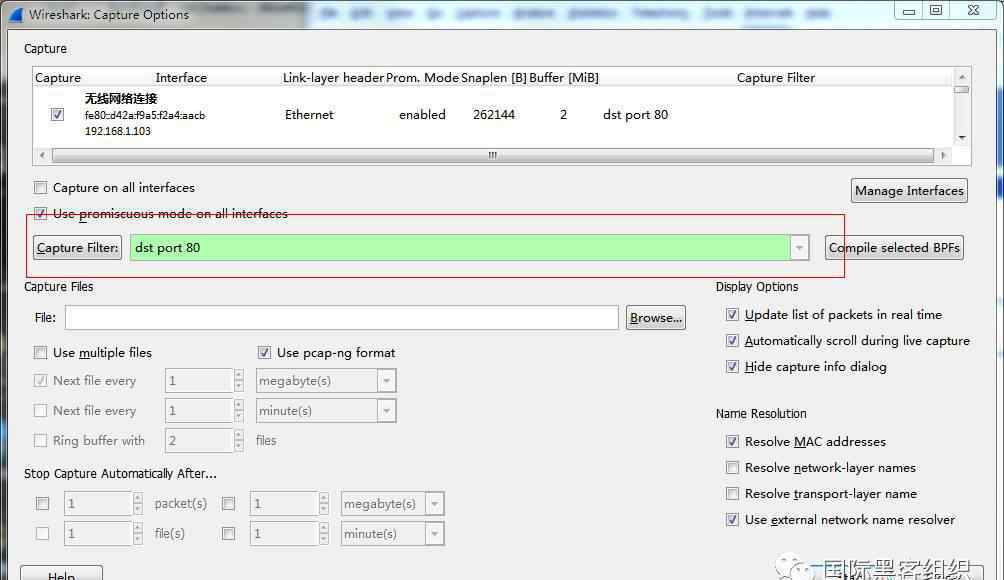The height and width of the screenshot is (580, 1004).
Task: Click the Capture Filter column header
Action: 775,77
